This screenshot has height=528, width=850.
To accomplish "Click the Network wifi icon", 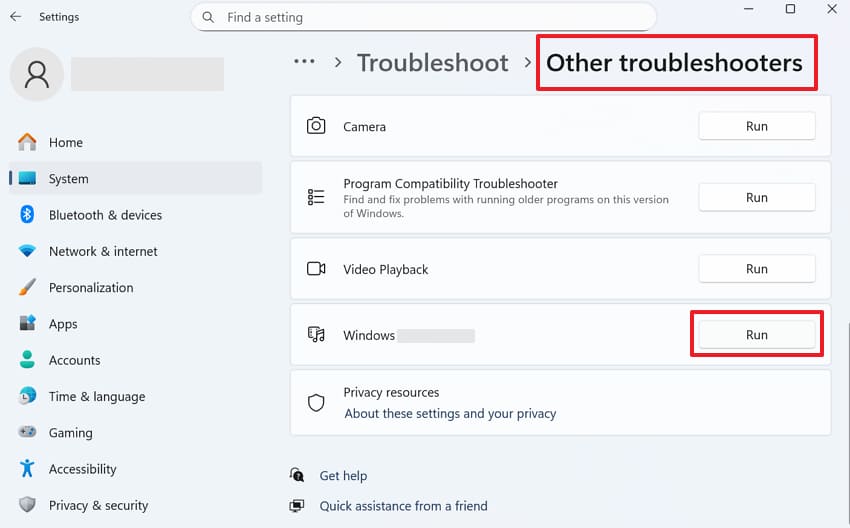I will pyautogui.click(x=27, y=251).
